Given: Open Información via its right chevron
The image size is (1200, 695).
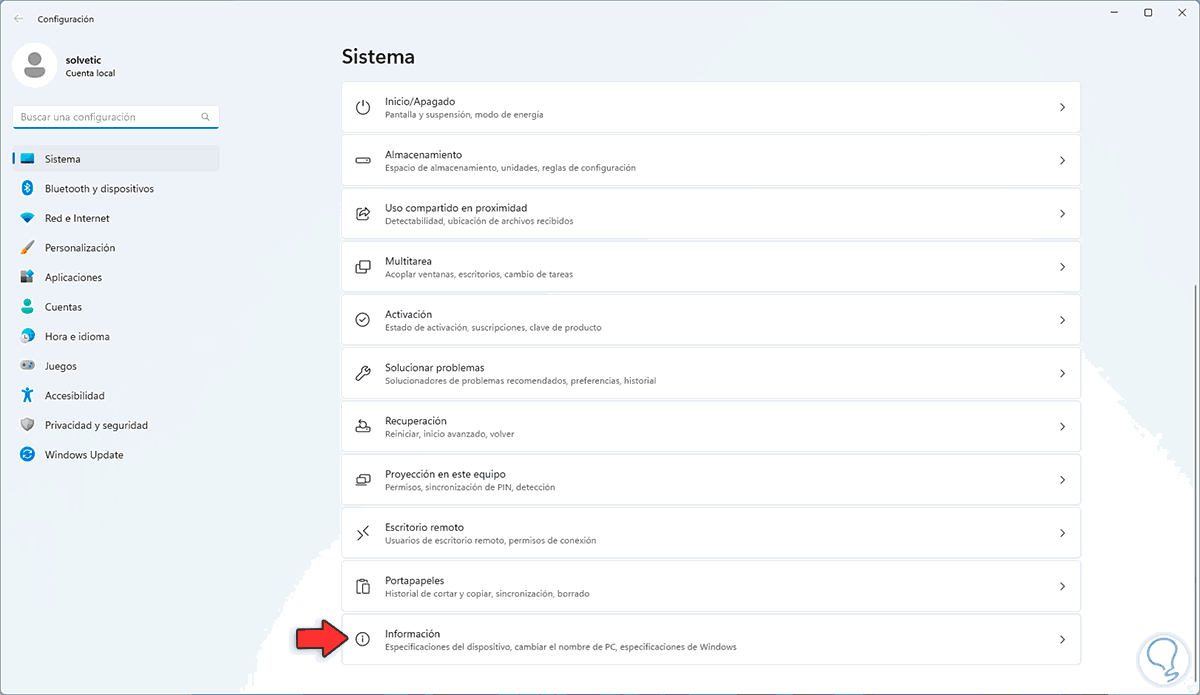Looking at the screenshot, I should 1062,640.
